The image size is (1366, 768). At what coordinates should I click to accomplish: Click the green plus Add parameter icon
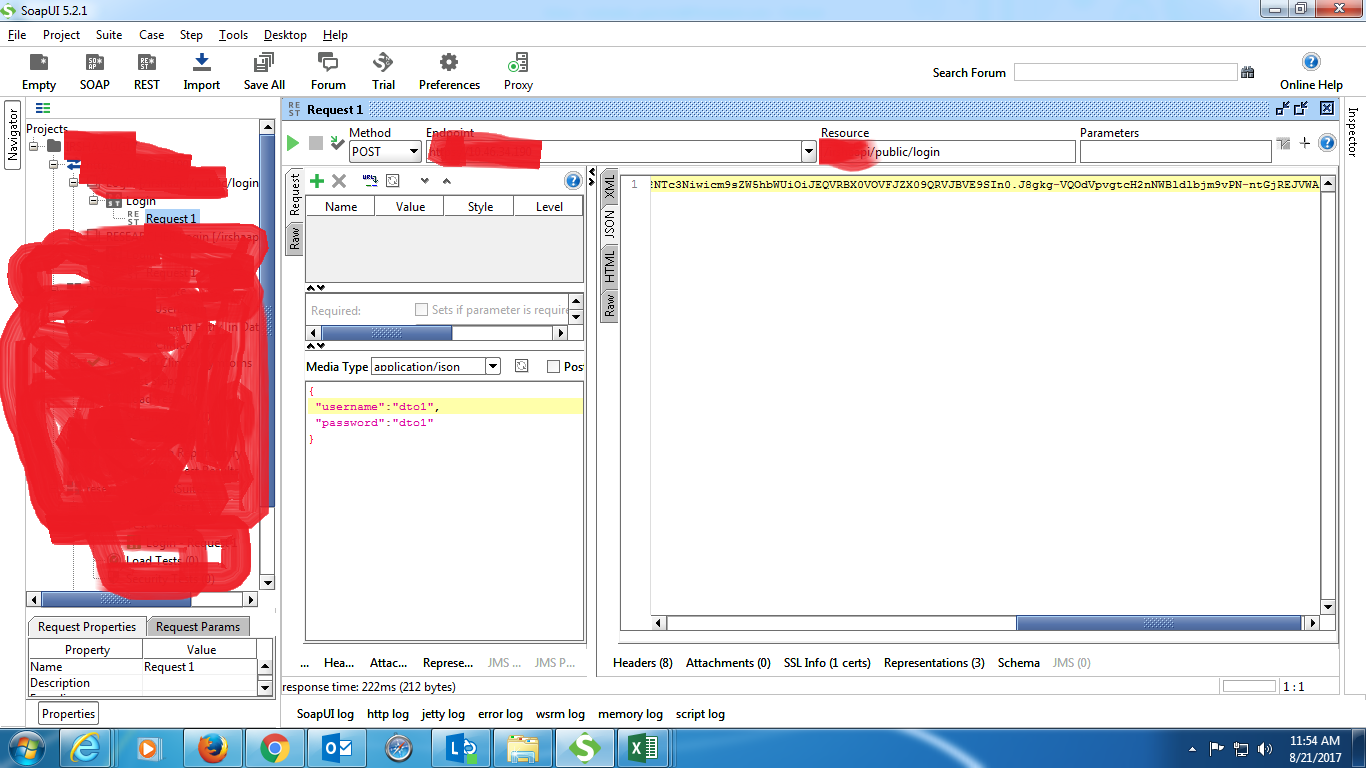(317, 181)
